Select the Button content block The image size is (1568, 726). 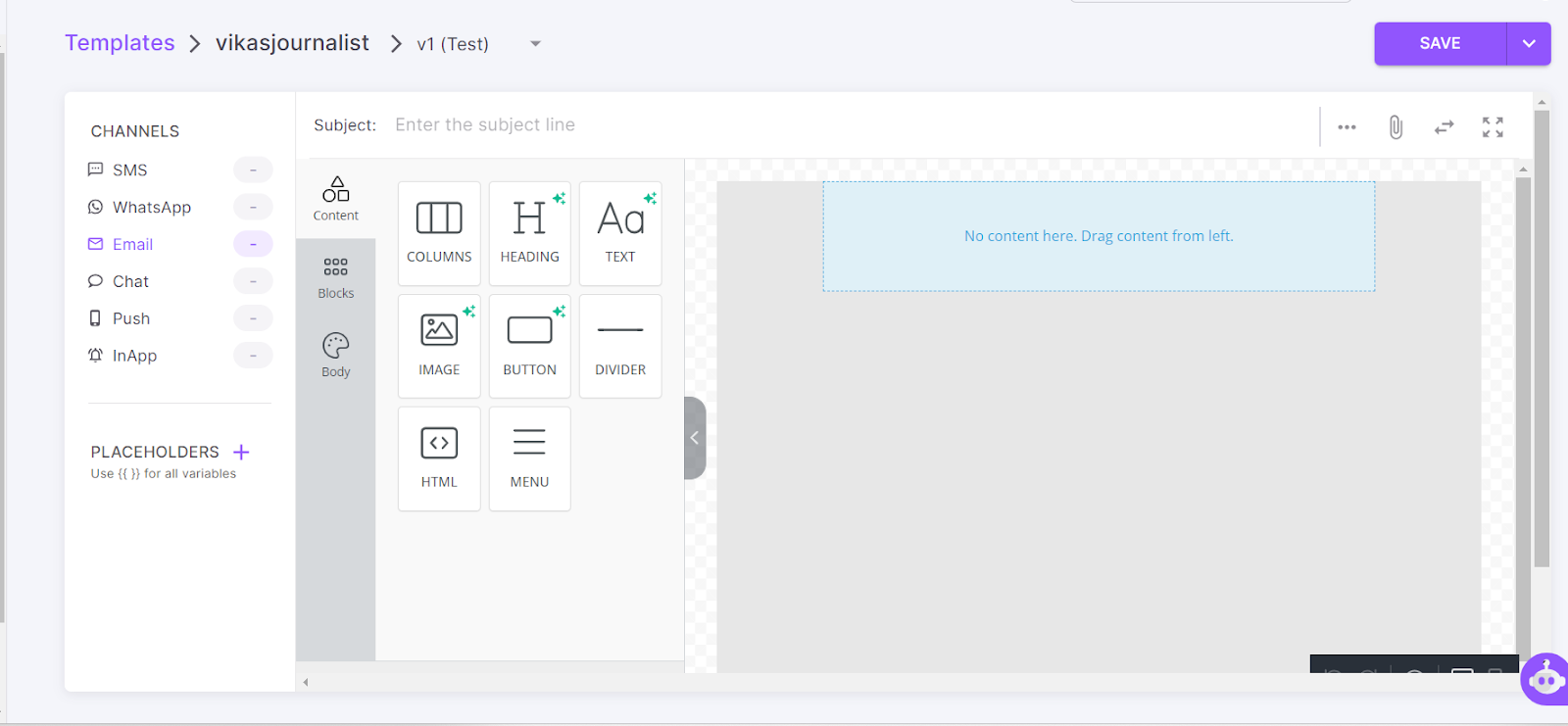(529, 346)
